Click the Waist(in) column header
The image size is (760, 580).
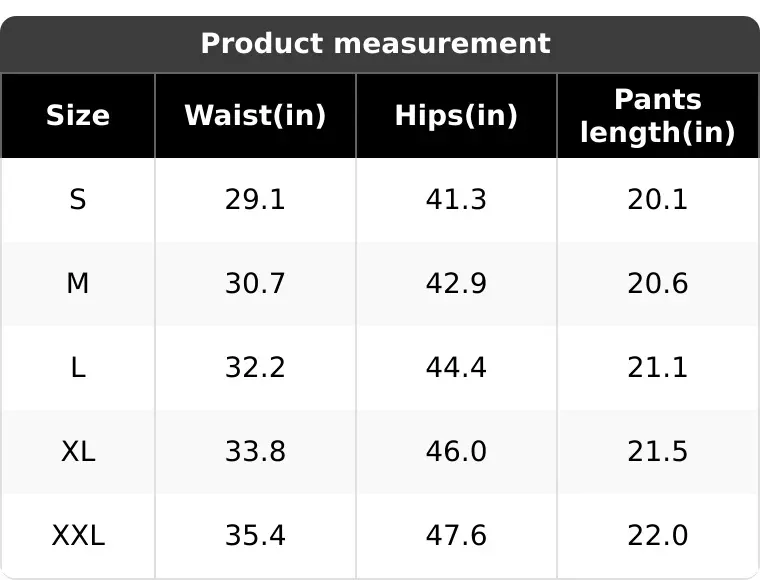[255, 116]
